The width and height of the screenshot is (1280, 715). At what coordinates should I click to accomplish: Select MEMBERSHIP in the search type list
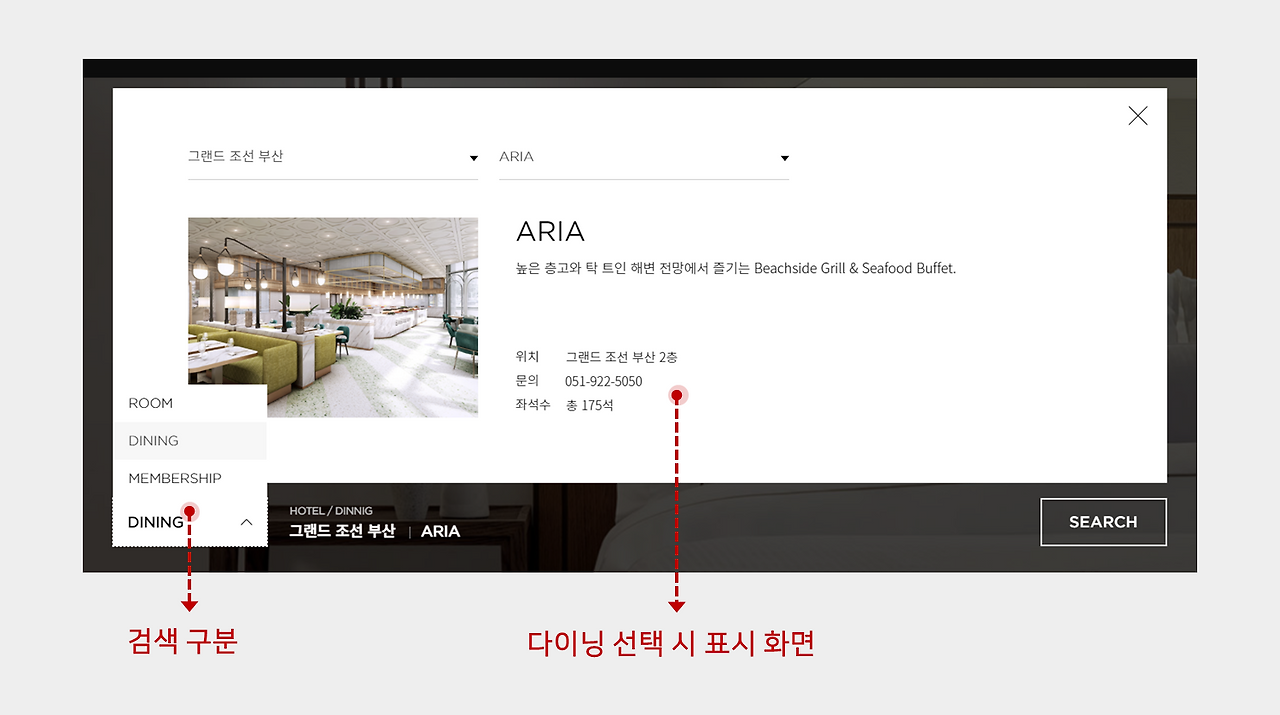(190, 478)
